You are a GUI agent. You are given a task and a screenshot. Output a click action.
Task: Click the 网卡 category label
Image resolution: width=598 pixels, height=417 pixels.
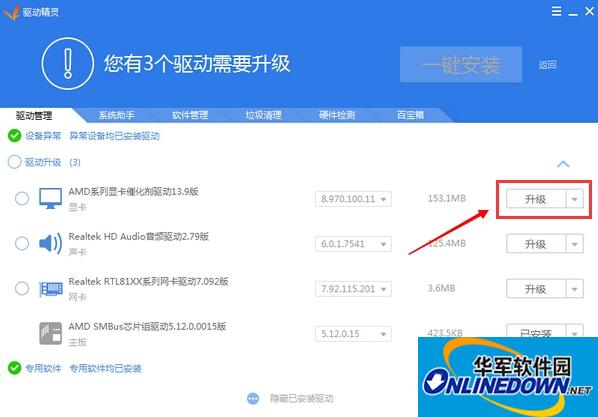click(77, 297)
